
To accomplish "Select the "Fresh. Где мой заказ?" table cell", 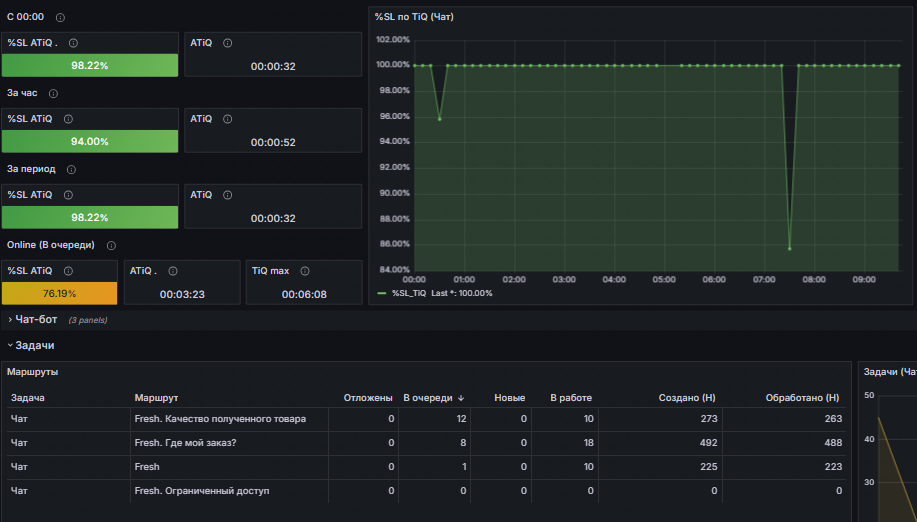I will tap(185, 443).
